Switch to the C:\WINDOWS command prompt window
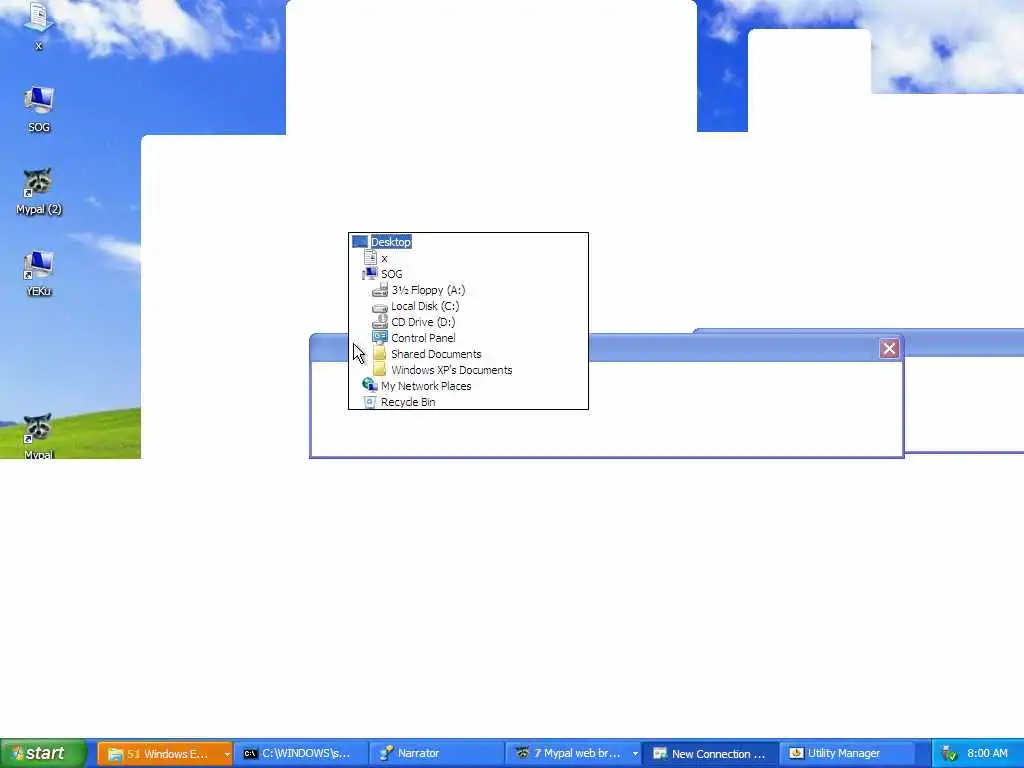The image size is (1024, 768). point(301,754)
